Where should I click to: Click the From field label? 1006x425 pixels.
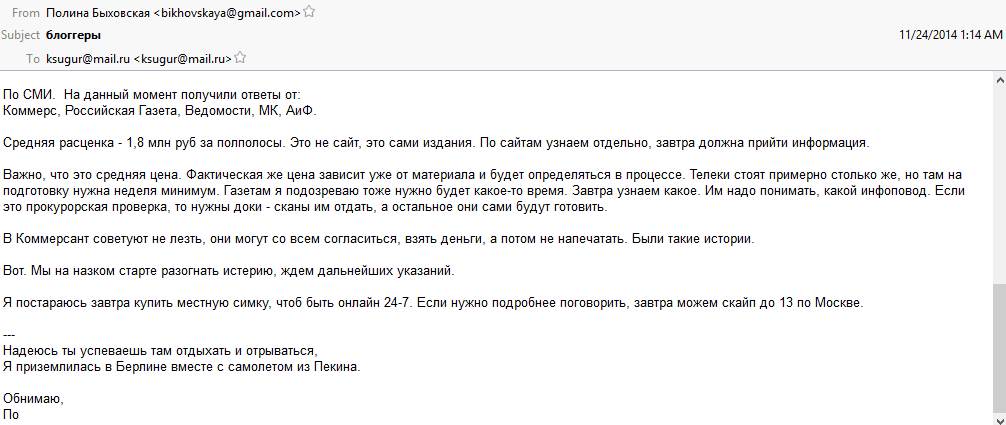(x=26, y=13)
